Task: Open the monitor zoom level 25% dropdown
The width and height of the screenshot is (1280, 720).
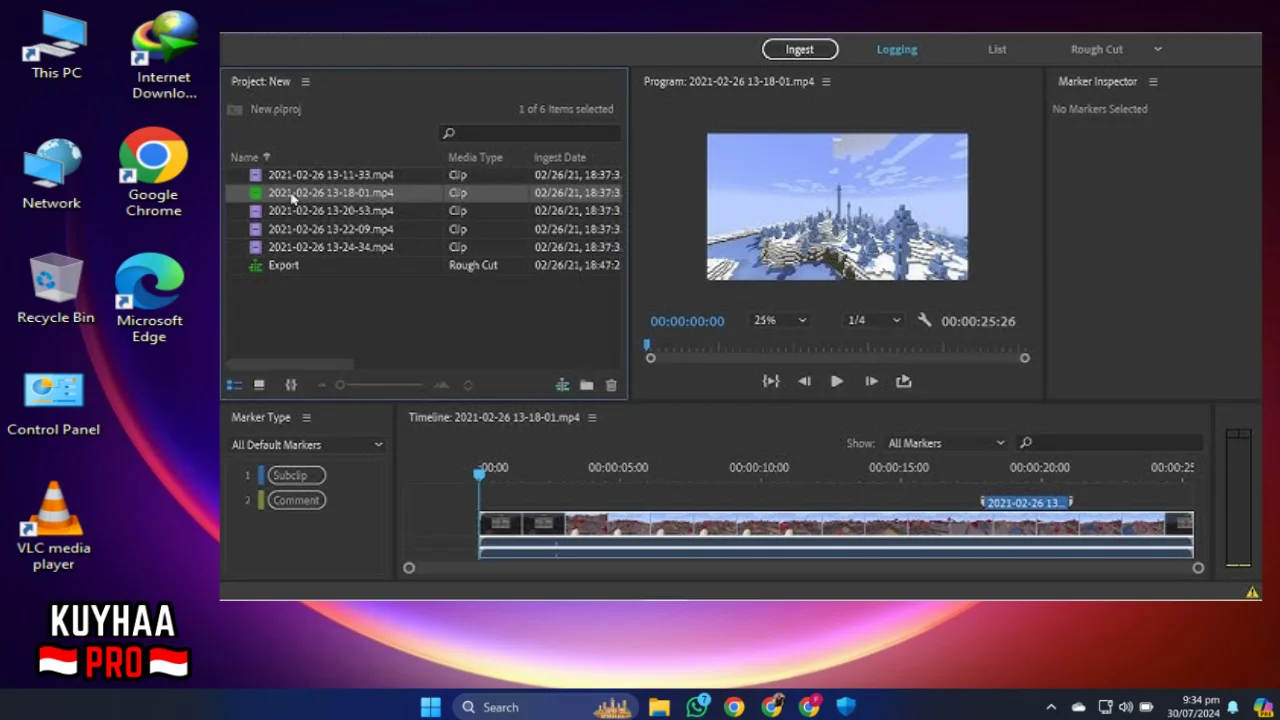Action: 780,321
